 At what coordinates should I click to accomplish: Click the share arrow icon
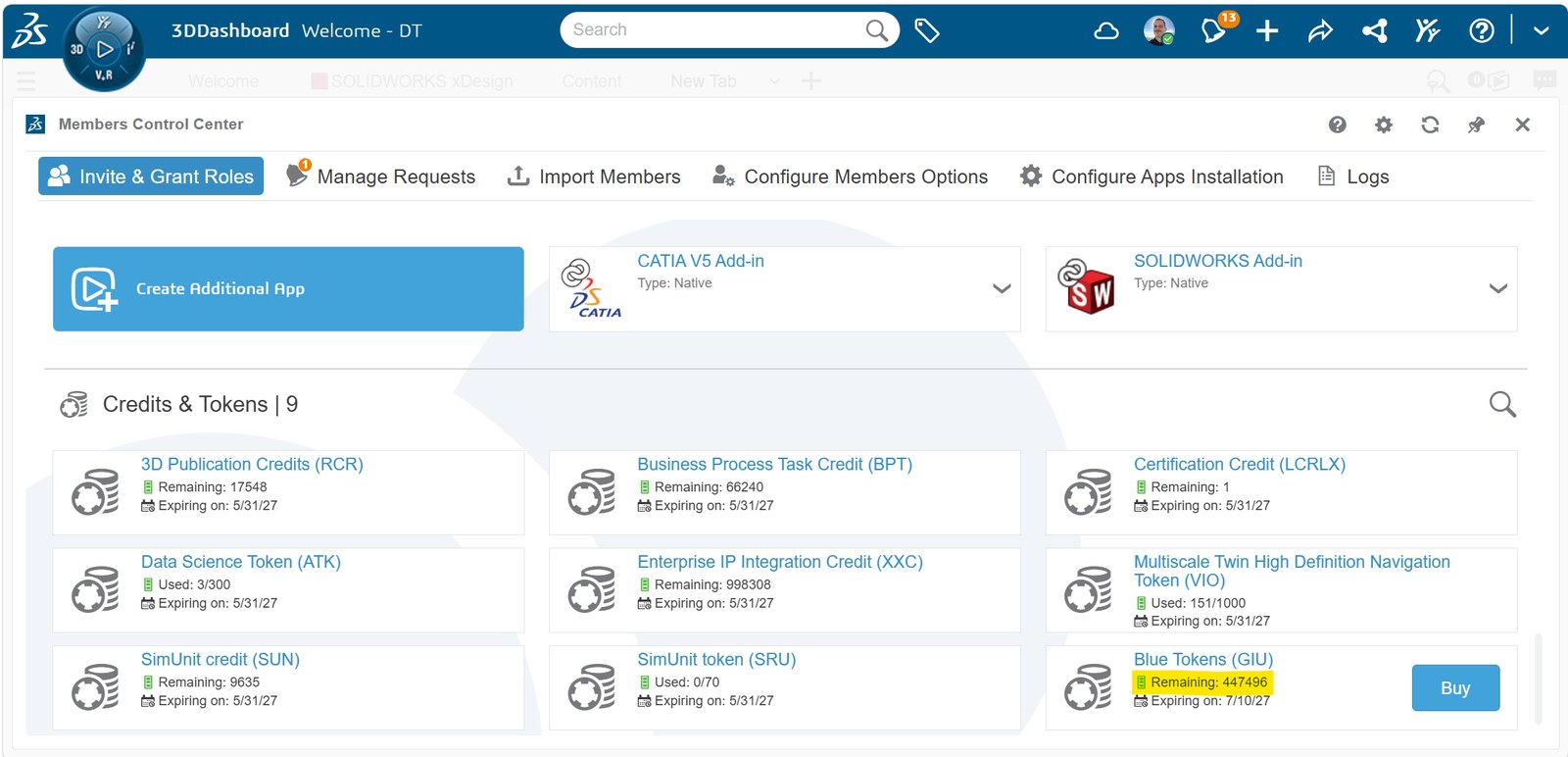1320,31
